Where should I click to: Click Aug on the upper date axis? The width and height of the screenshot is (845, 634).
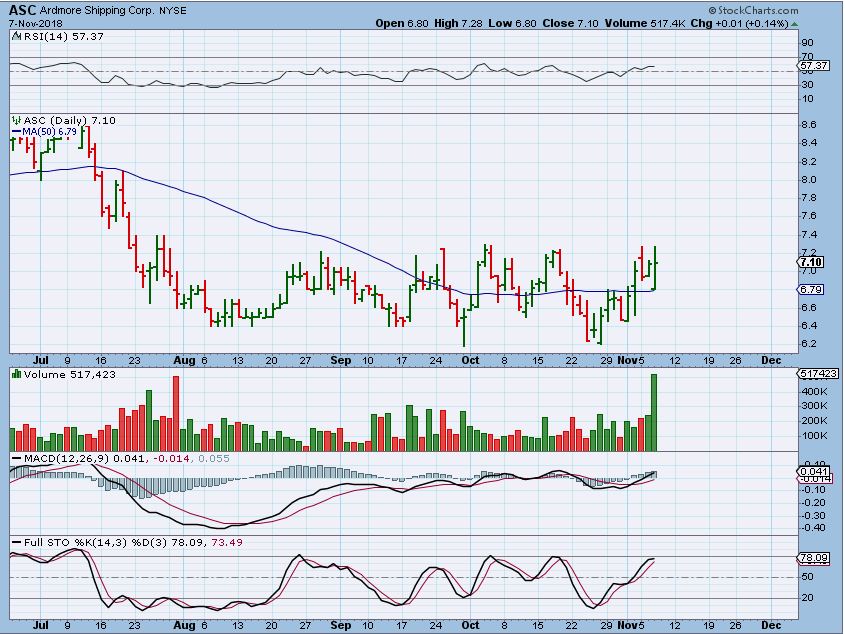tap(185, 360)
